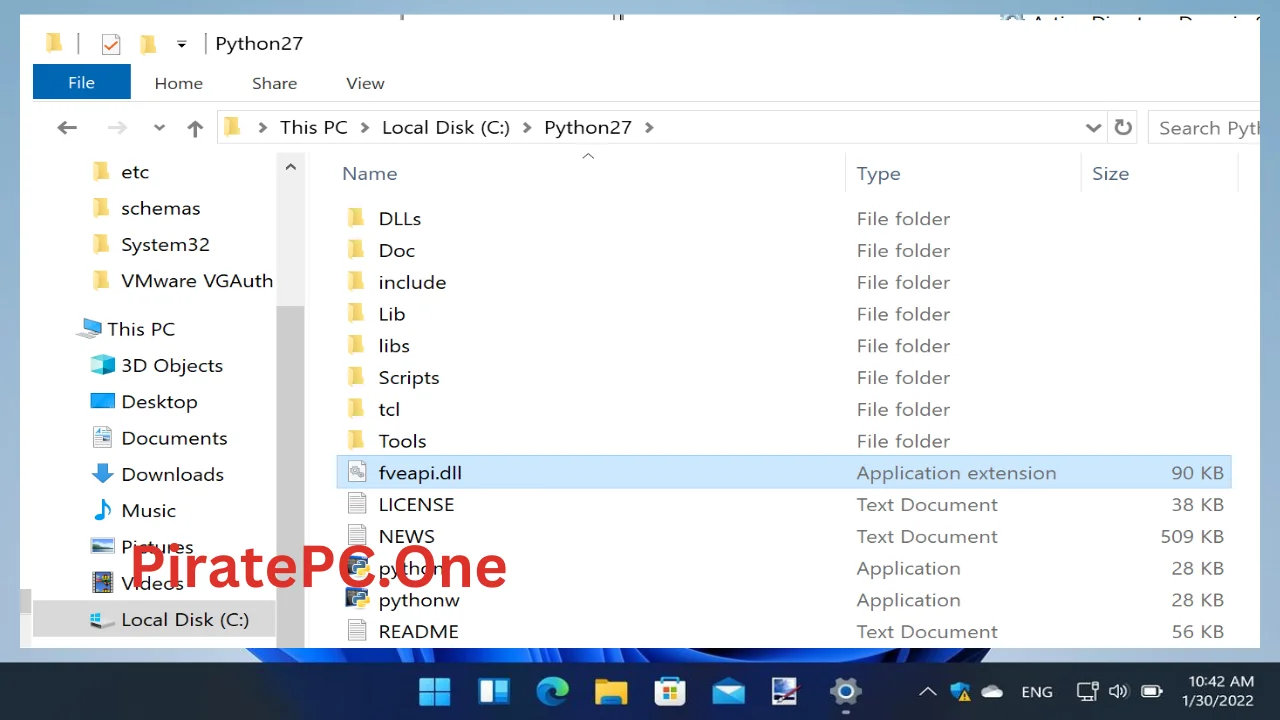Open Downloads in navigation pane
The width and height of the screenshot is (1280, 720).
click(x=172, y=474)
